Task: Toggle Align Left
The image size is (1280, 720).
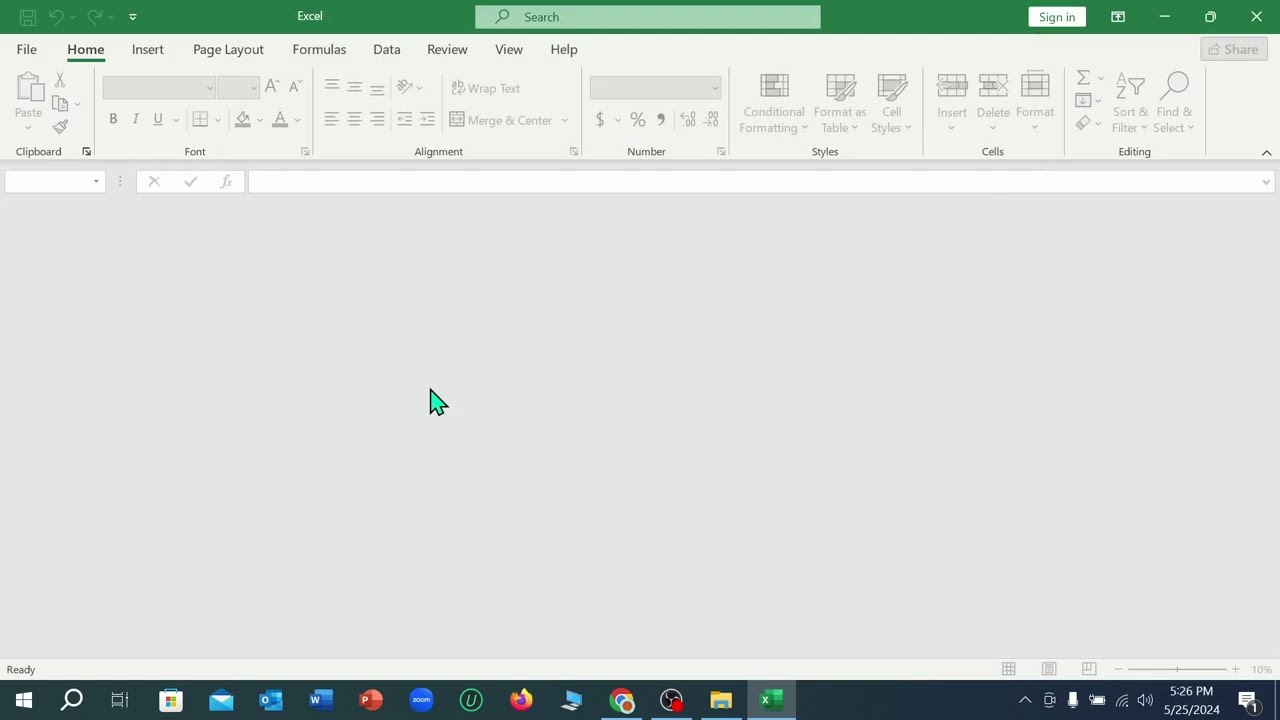Action: pos(332,120)
